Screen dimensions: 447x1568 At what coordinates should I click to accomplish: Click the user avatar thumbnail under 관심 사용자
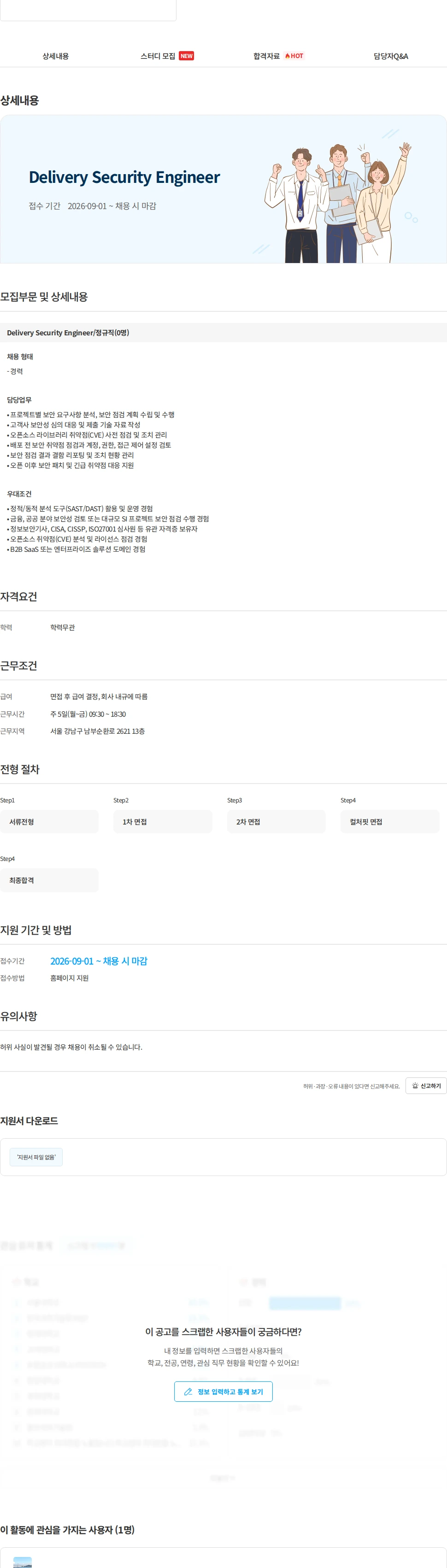click(23, 1562)
